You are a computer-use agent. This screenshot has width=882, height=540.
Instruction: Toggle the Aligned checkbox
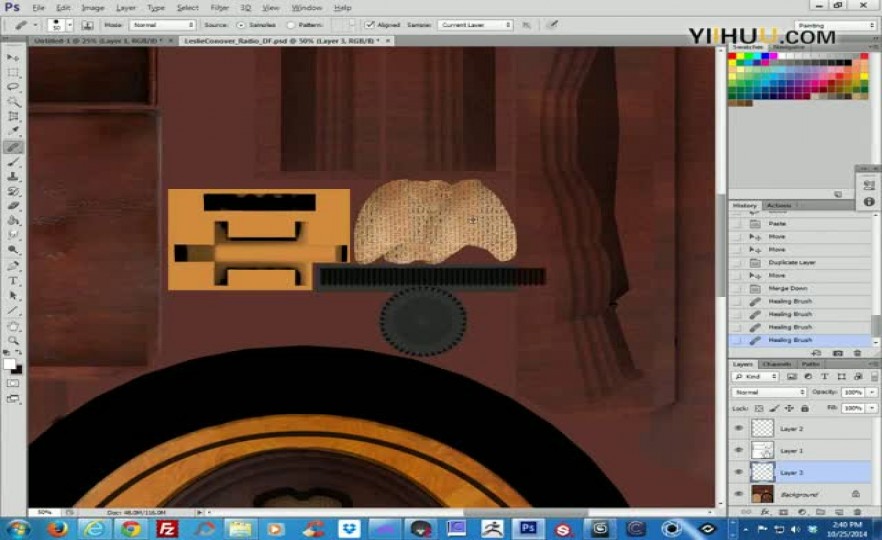click(x=370, y=25)
